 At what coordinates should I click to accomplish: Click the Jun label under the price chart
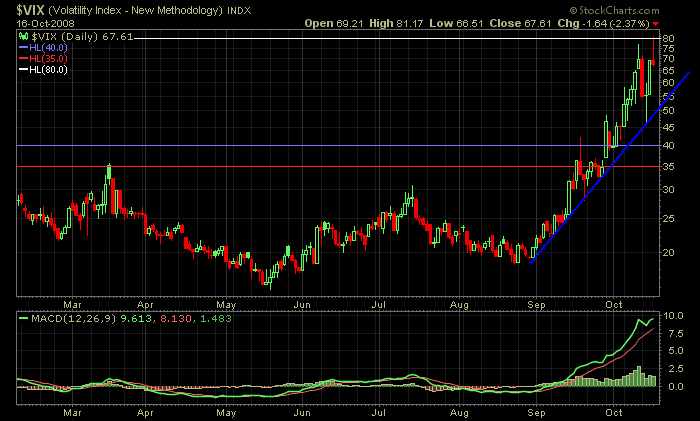pos(302,304)
